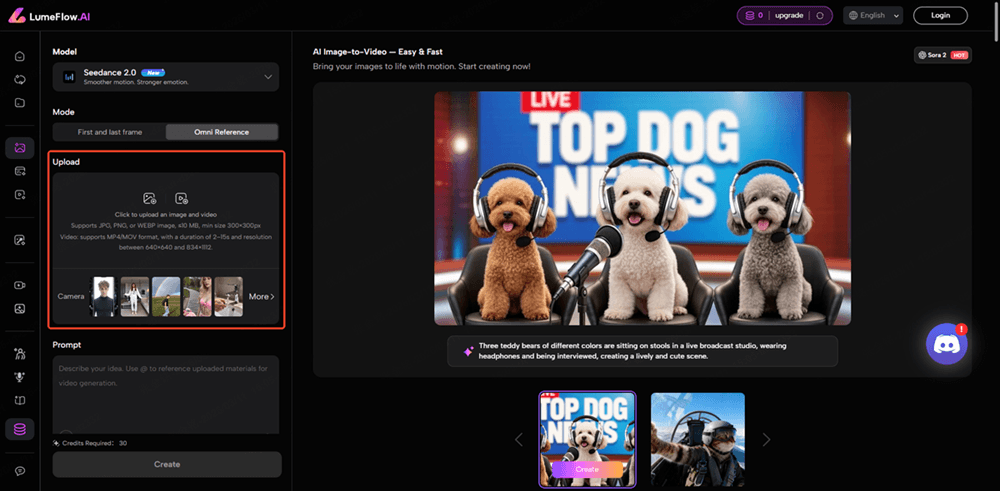1000x491 pixels.
Task: Switch mode to First and last frame
Action: [x=109, y=132]
